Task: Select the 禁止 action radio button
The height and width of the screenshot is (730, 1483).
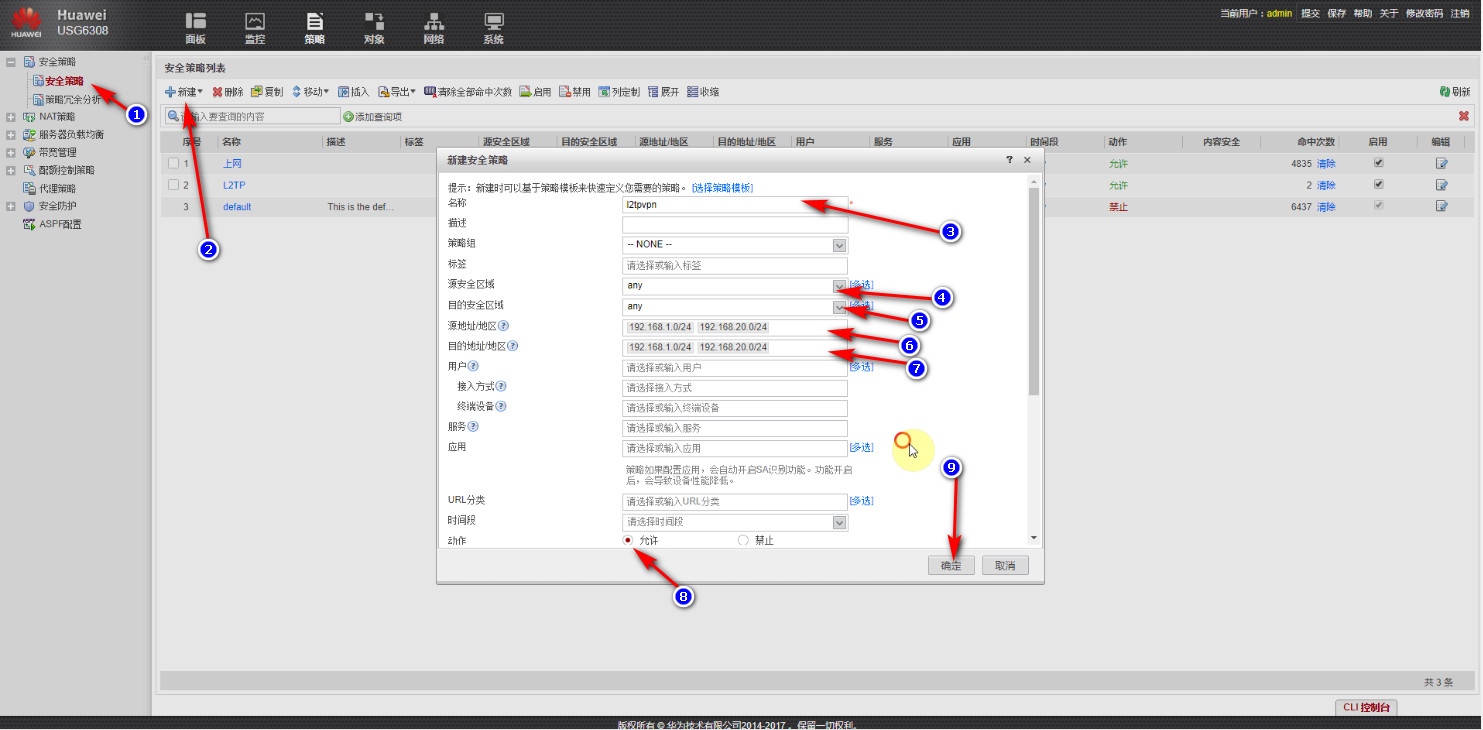Action: tap(743, 540)
